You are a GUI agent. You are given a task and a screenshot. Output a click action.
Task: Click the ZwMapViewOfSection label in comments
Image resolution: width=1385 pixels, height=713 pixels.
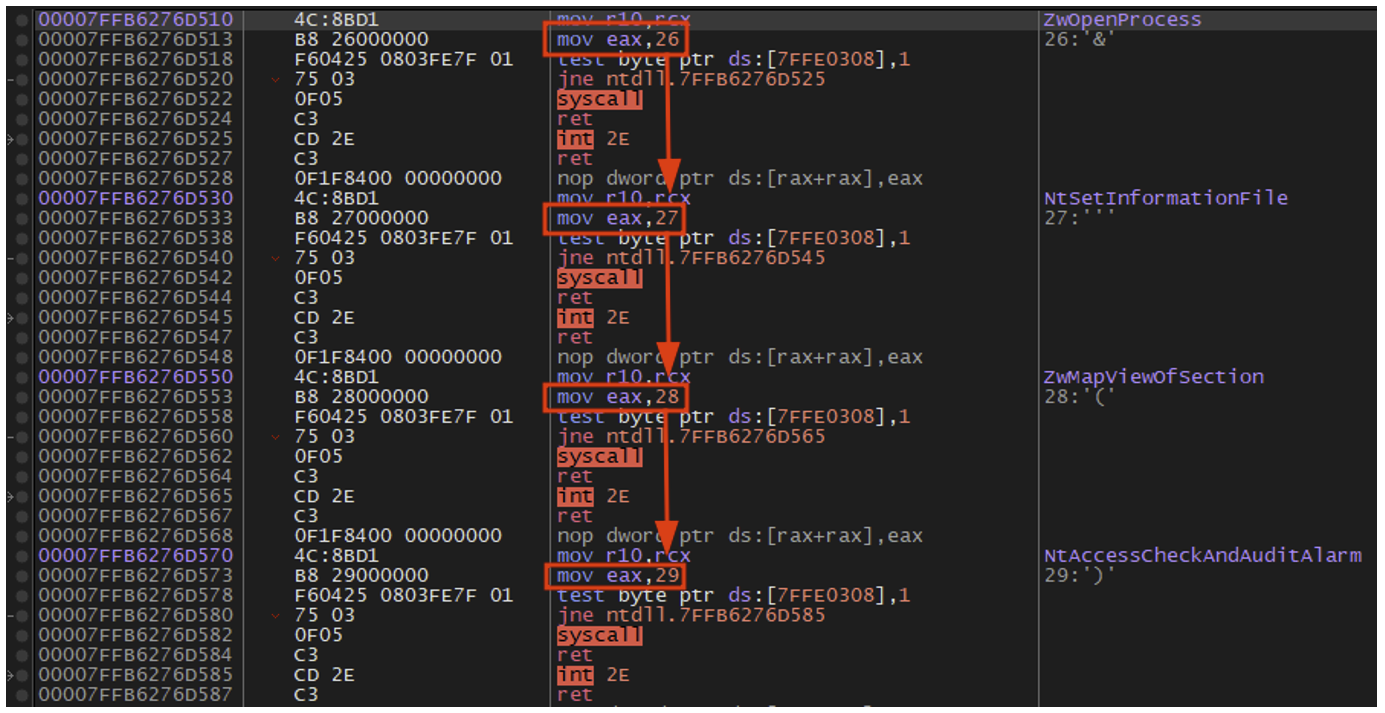[x=1153, y=377]
